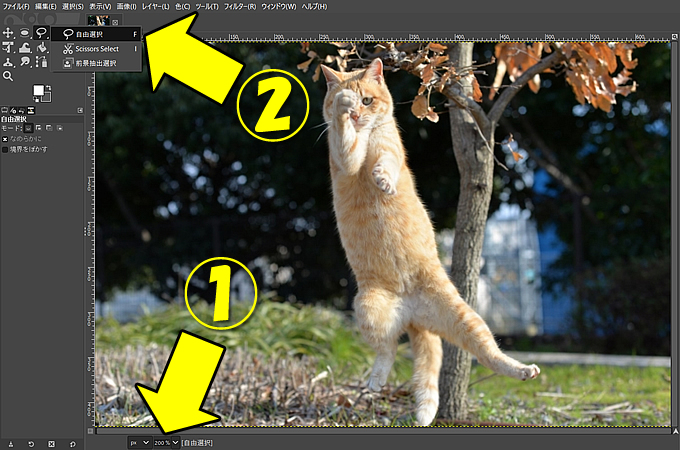The image size is (680, 450).
Task: Click the background color swatch
Action: coord(46,98)
